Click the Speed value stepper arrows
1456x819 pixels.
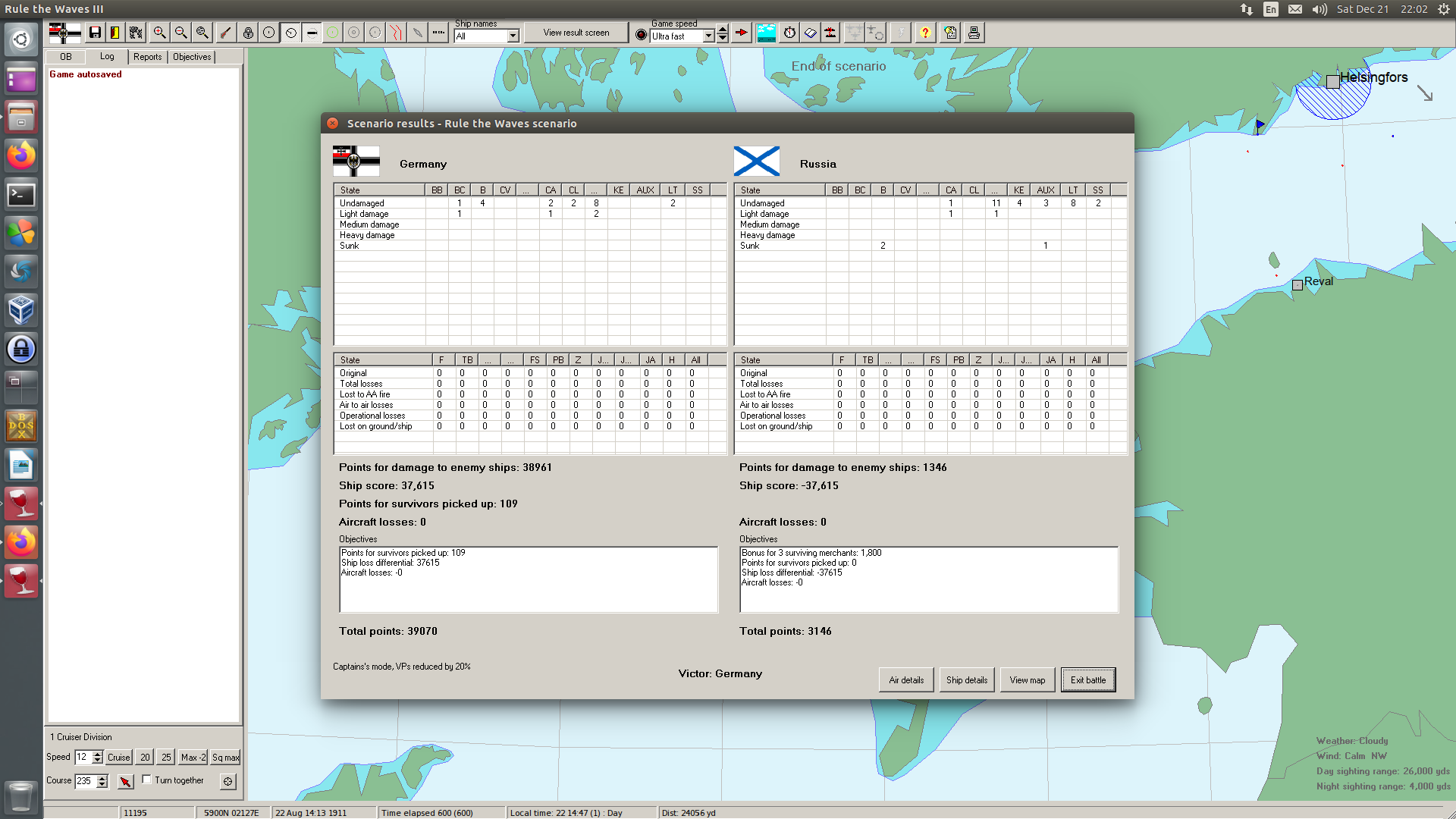click(98, 758)
